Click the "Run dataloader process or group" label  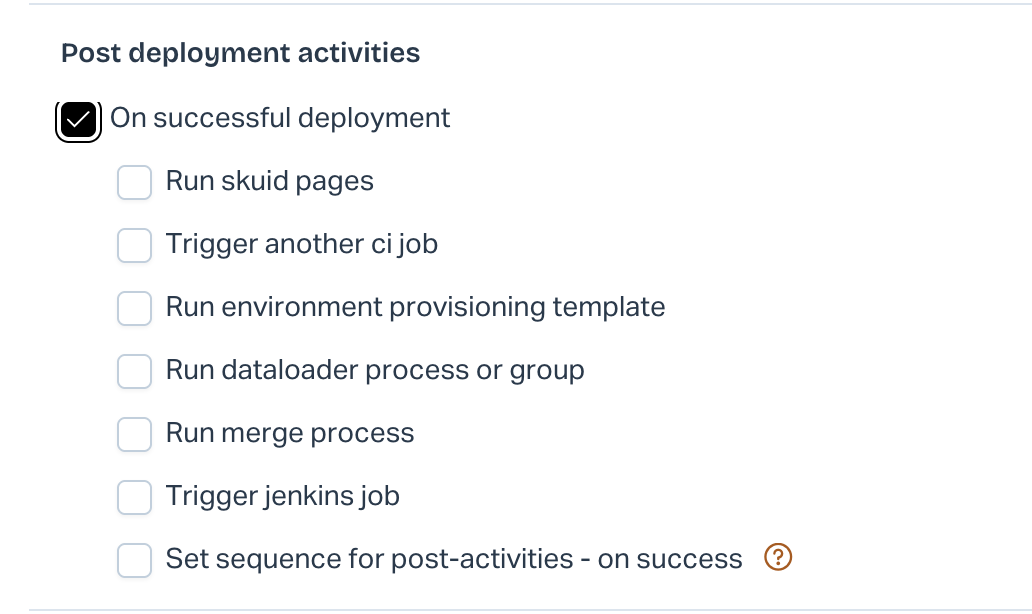[375, 370]
